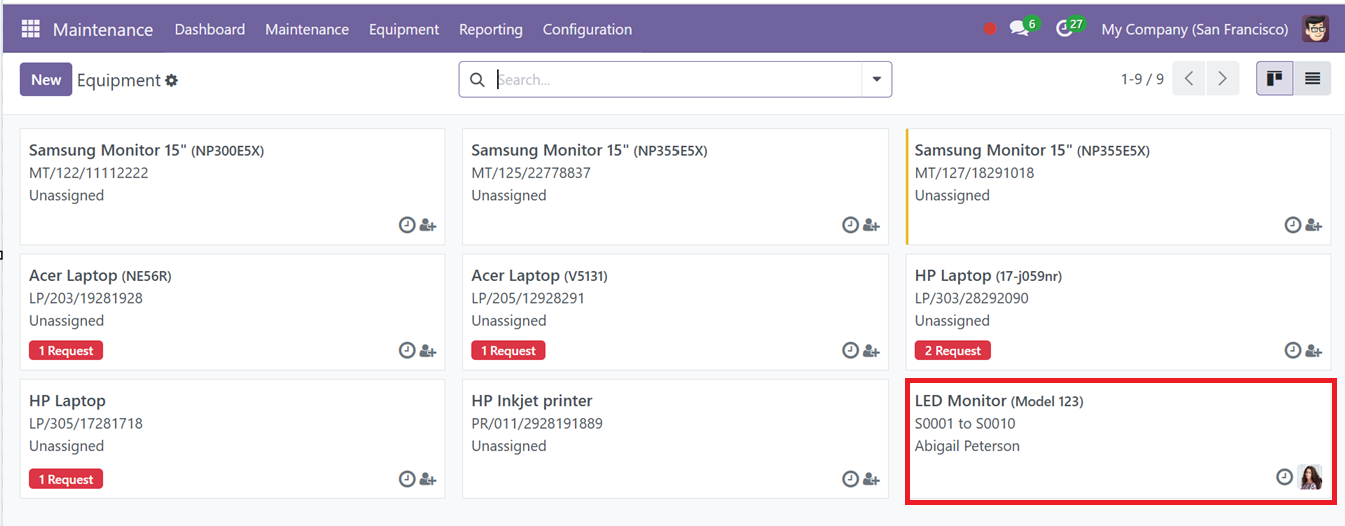This screenshot has height=526, width=1345.
Task: Click Abigail Peterson avatar on LED Monitor card
Action: coord(1310,477)
